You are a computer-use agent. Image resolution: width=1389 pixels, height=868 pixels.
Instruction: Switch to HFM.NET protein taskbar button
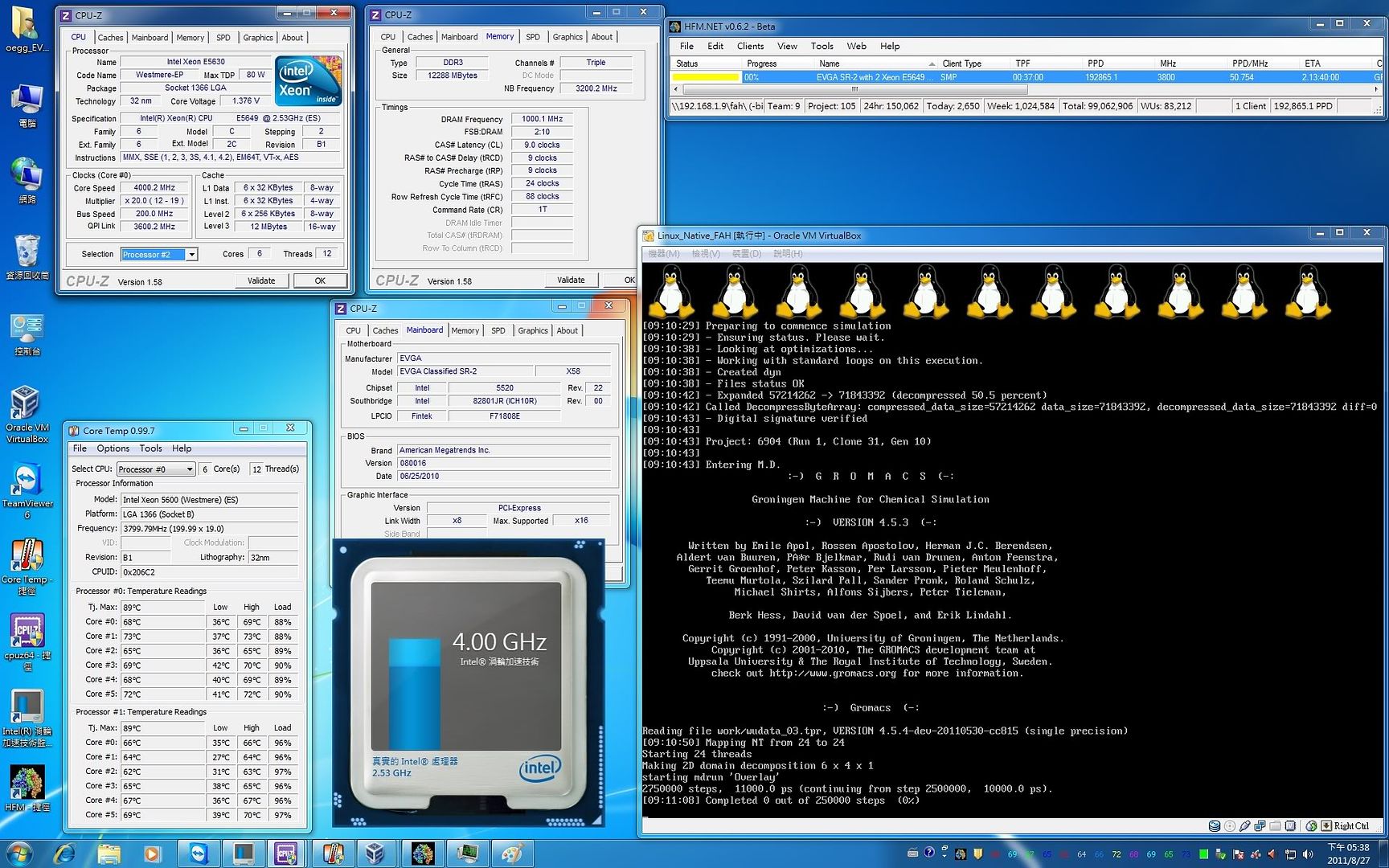423,853
